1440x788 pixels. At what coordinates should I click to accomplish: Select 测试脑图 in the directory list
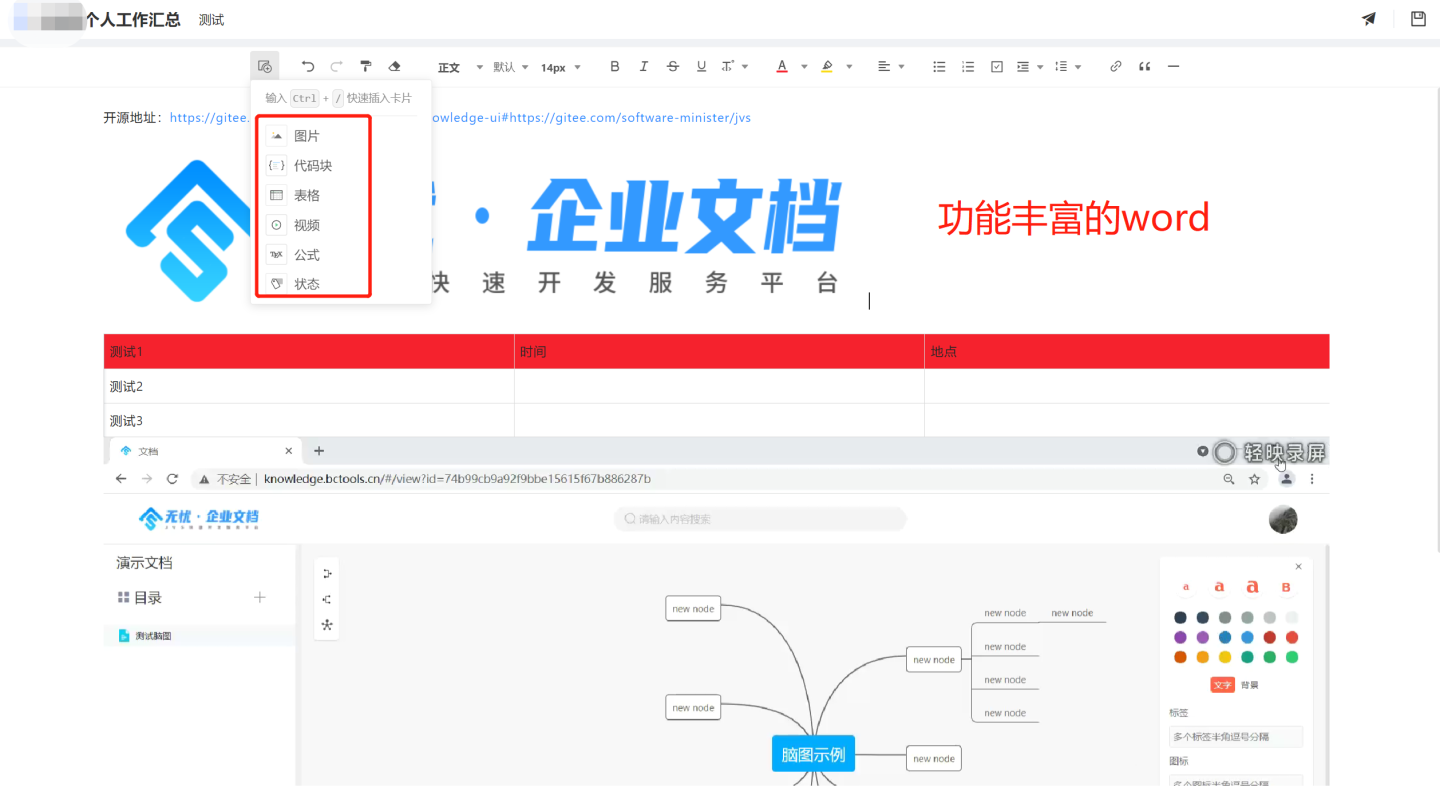[x=200, y=635]
